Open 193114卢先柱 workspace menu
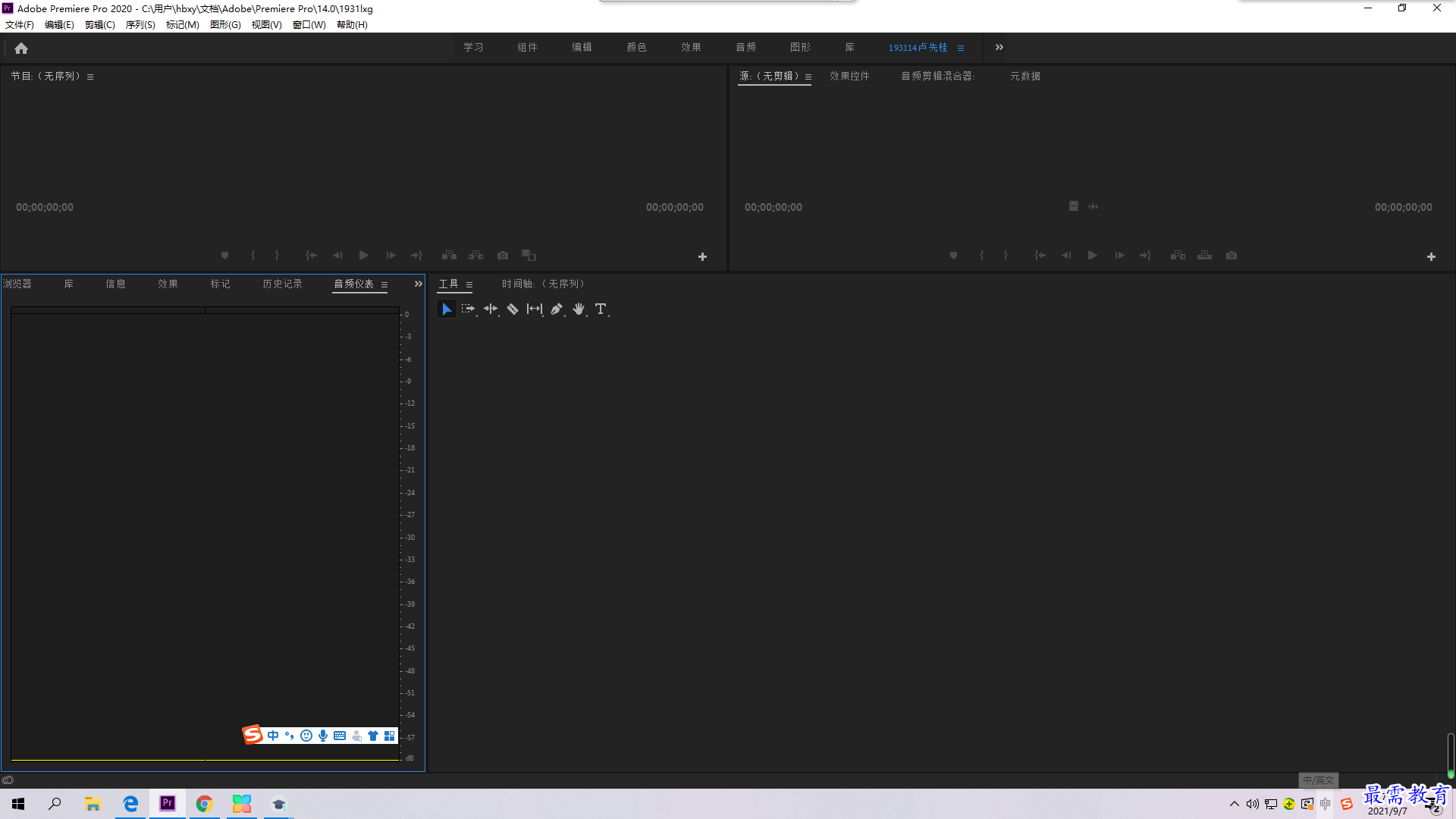The image size is (1456, 819). [x=961, y=48]
